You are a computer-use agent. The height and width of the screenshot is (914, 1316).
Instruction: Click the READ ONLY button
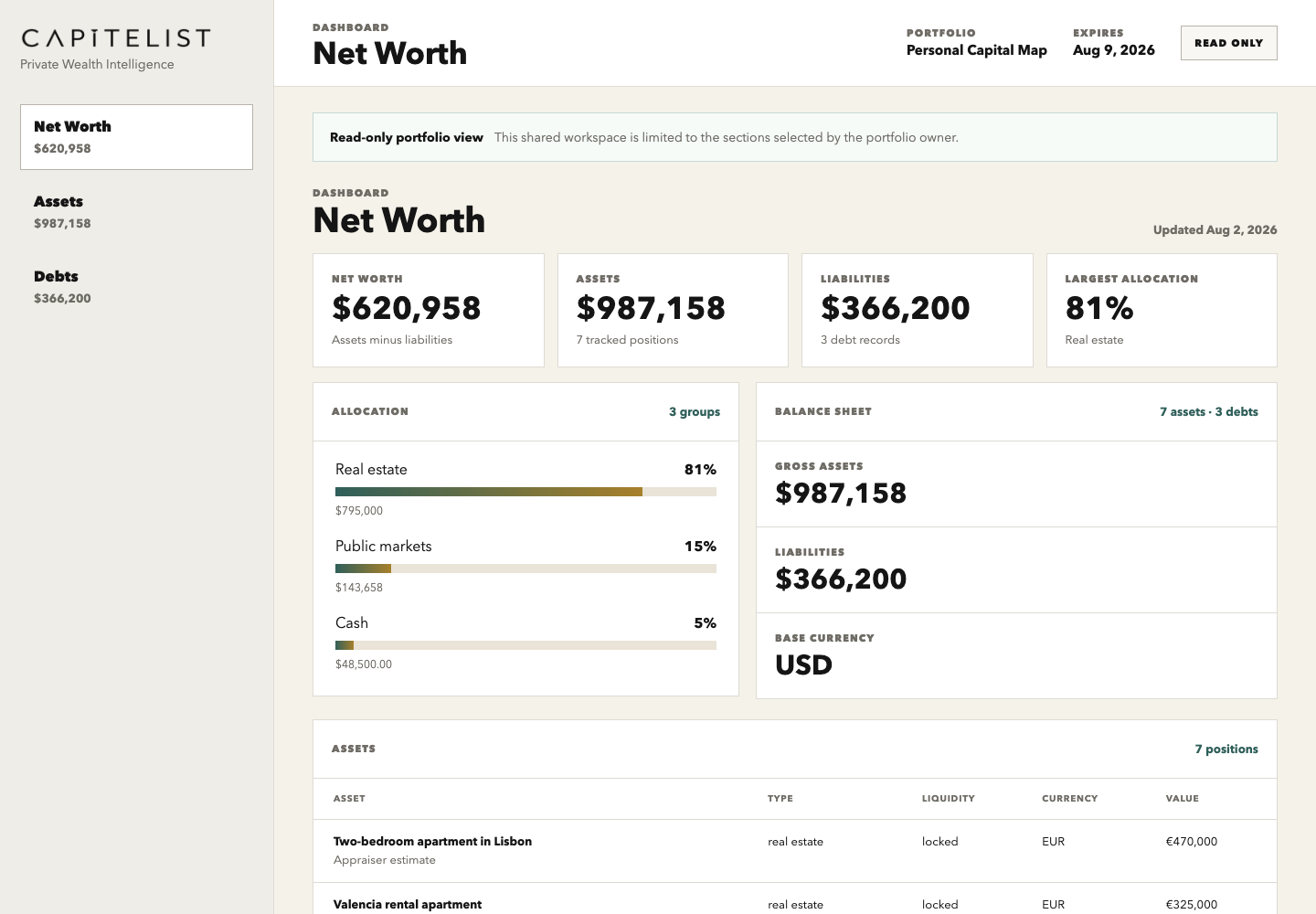[1228, 43]
